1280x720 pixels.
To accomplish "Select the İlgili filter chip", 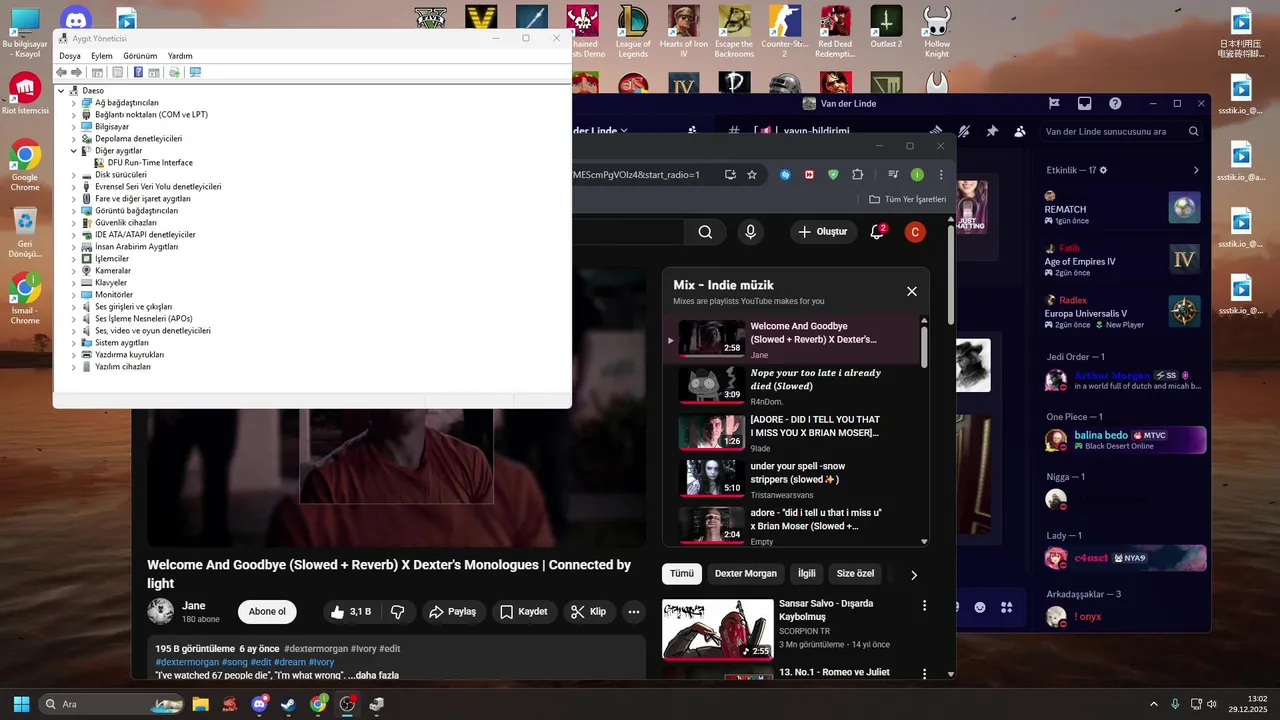I will (x=807, y=574).
